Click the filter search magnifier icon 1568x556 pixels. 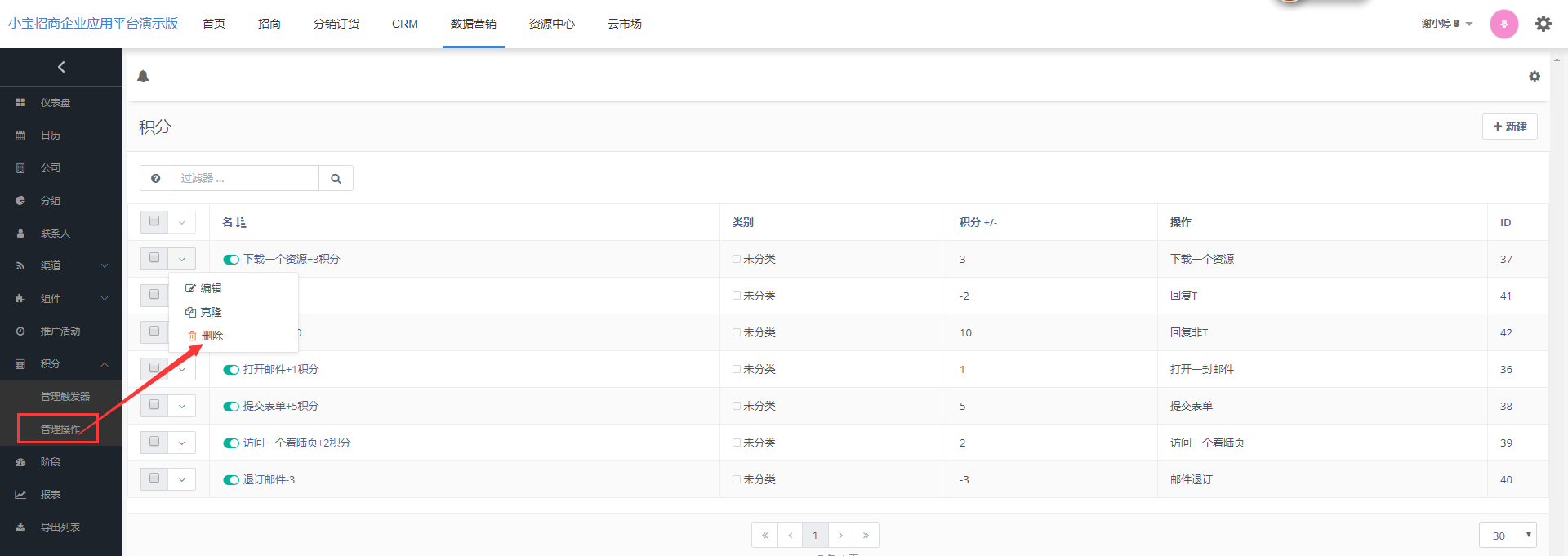coord(336,178)
